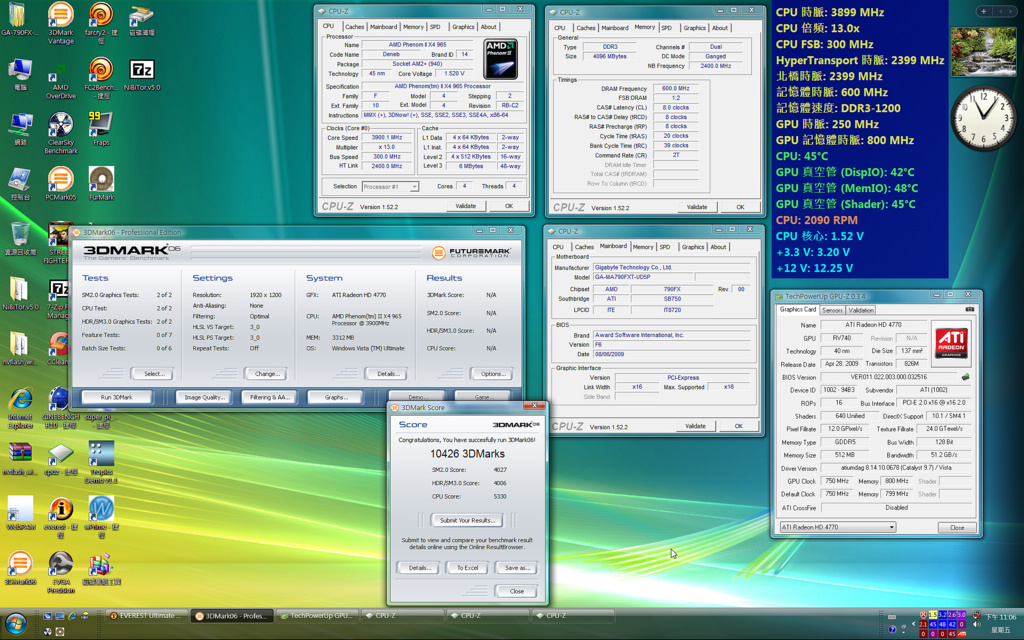Switch to Caches tab in top-left CPU-Z

[355, 27]
